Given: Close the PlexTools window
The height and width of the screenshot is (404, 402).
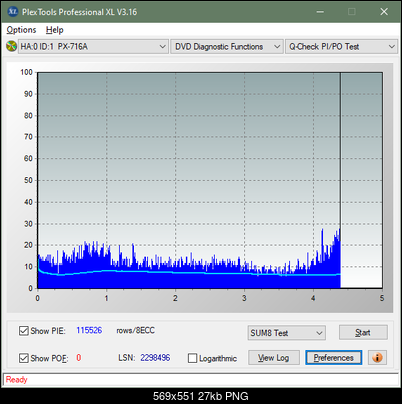Looking at the screenshot, I should coord(384,12).
